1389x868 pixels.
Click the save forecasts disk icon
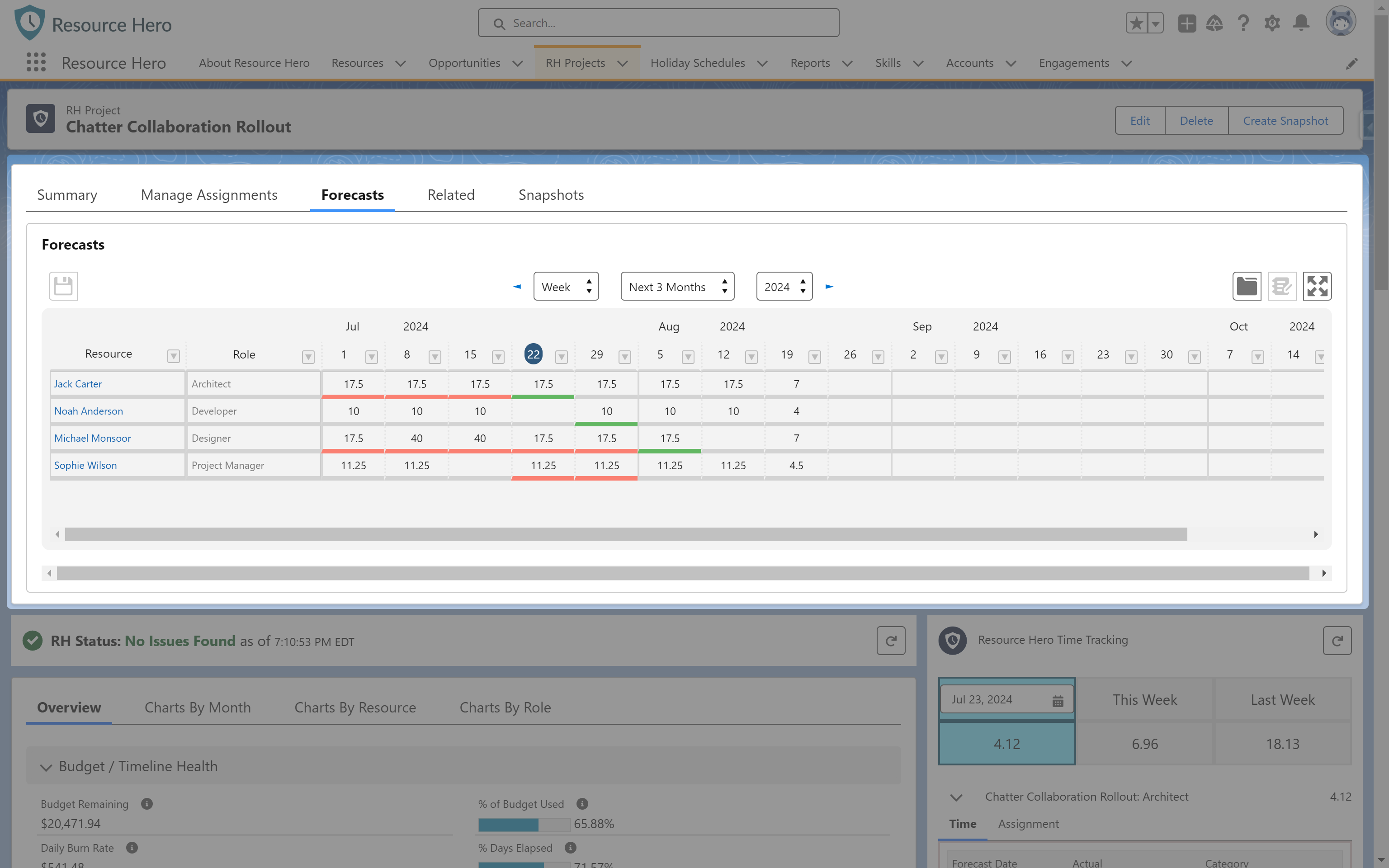pyautogui.click(x=63, y=286)
